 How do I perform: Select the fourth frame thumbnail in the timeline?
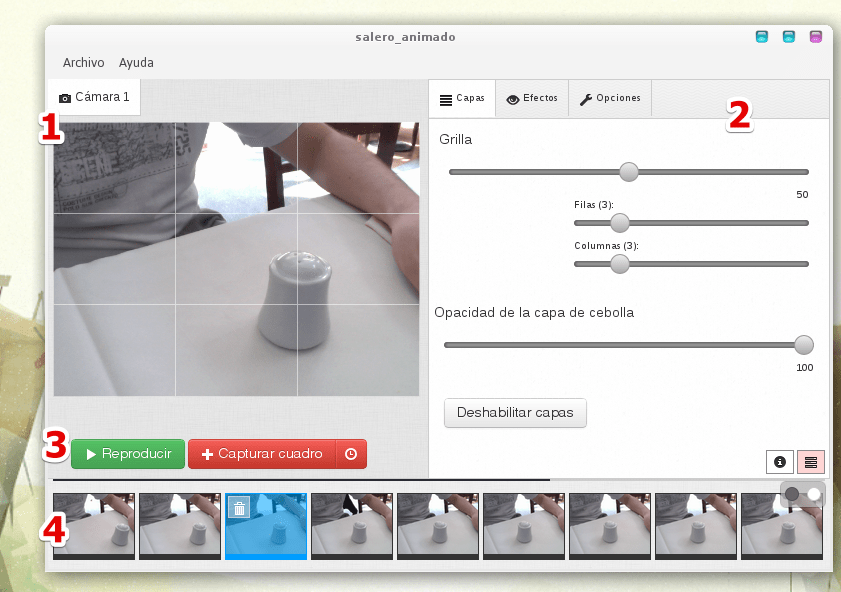(x=352, y=526)
